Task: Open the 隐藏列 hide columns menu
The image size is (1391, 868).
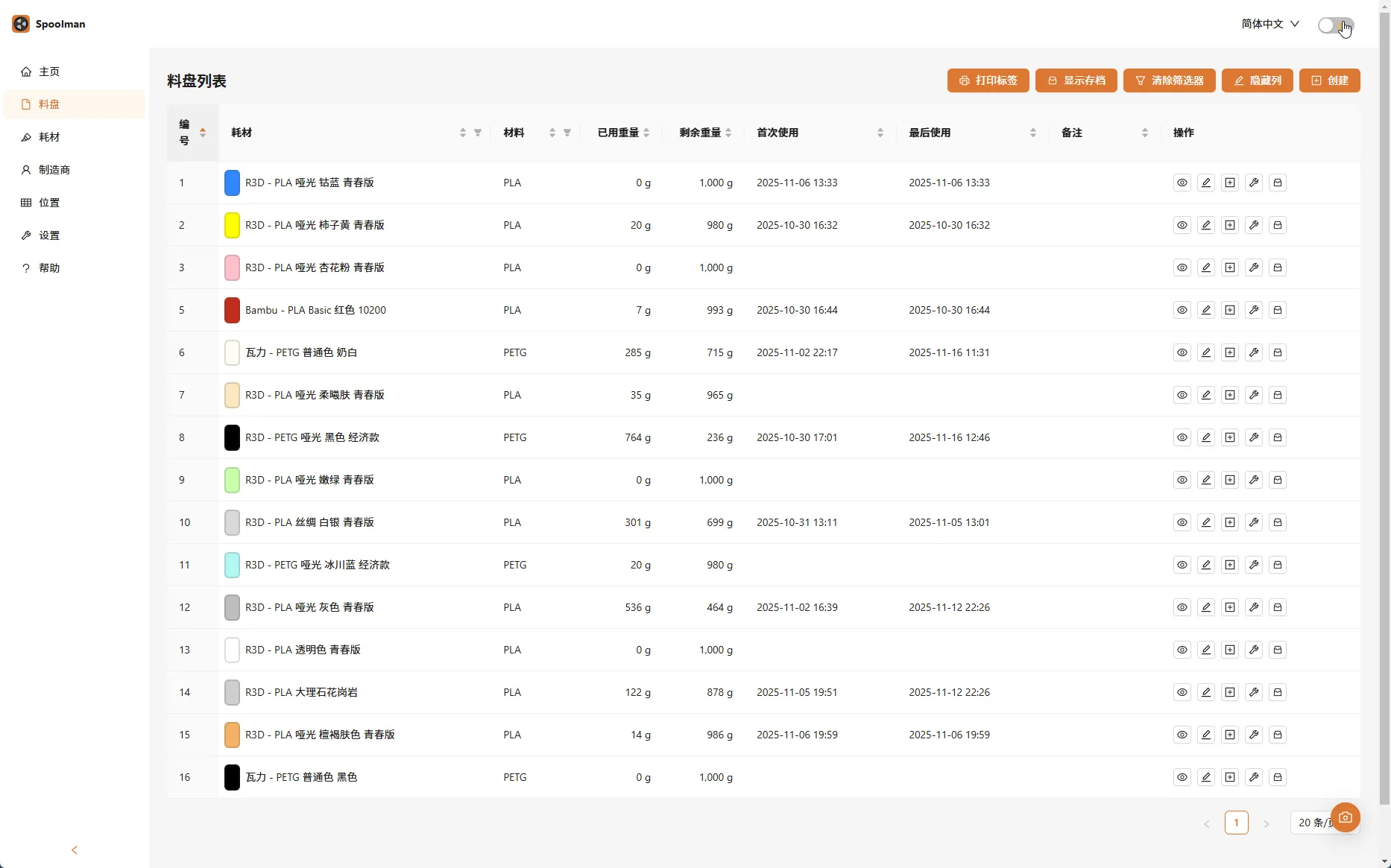Action: (1257, 80)
